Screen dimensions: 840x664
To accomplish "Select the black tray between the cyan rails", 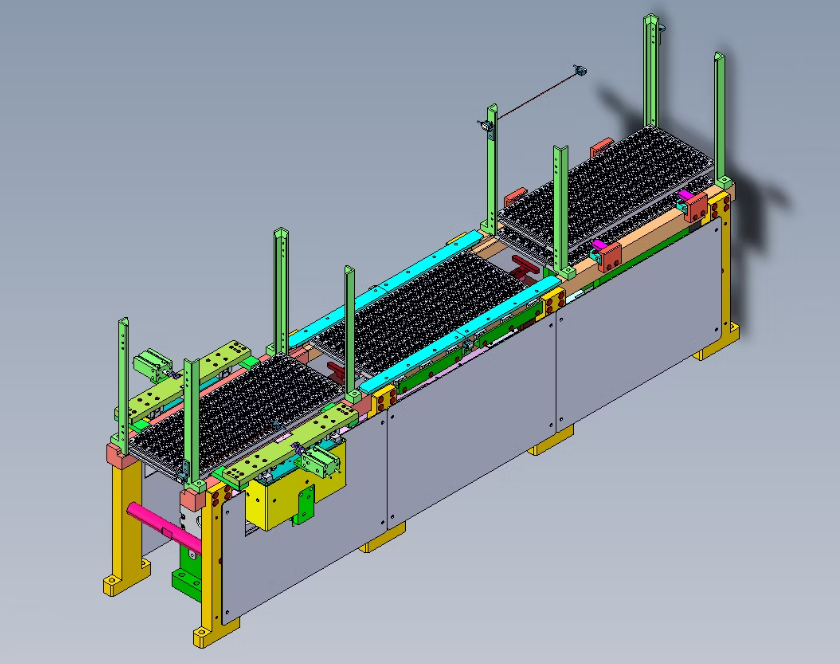I will pyautogui.click(x=423, y=312).
